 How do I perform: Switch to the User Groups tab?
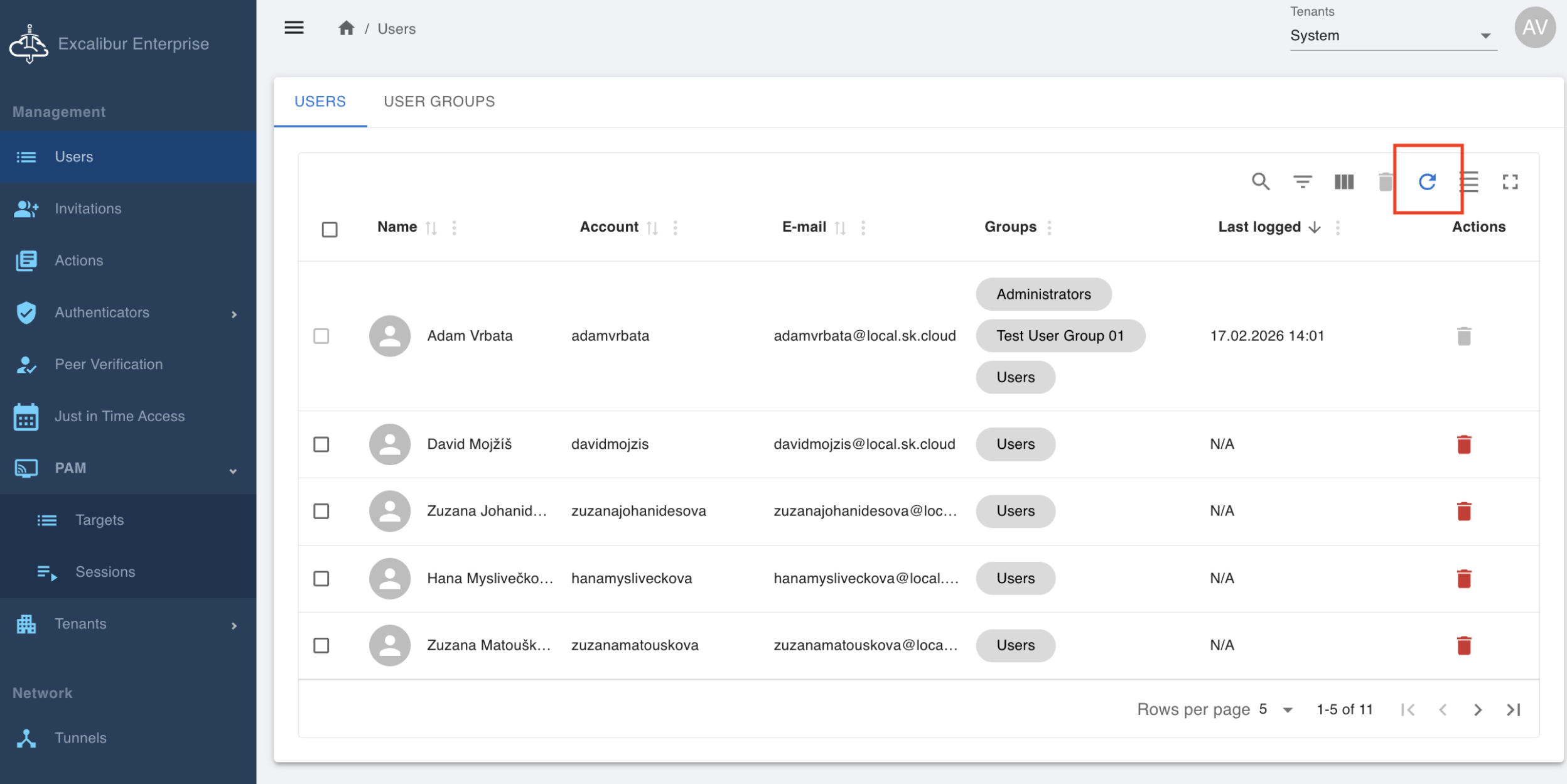(x=439, y=102)
